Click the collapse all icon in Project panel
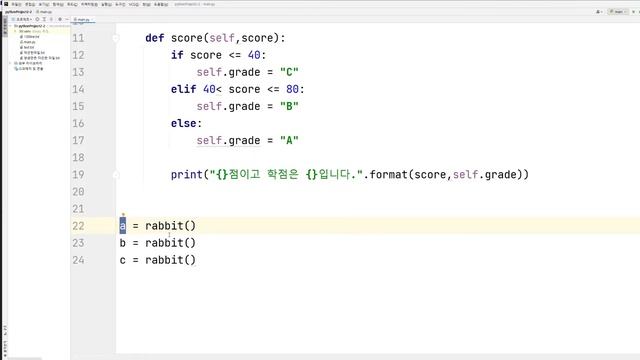The width and height of the screenshot is (640, 360). tap(51, 19)
